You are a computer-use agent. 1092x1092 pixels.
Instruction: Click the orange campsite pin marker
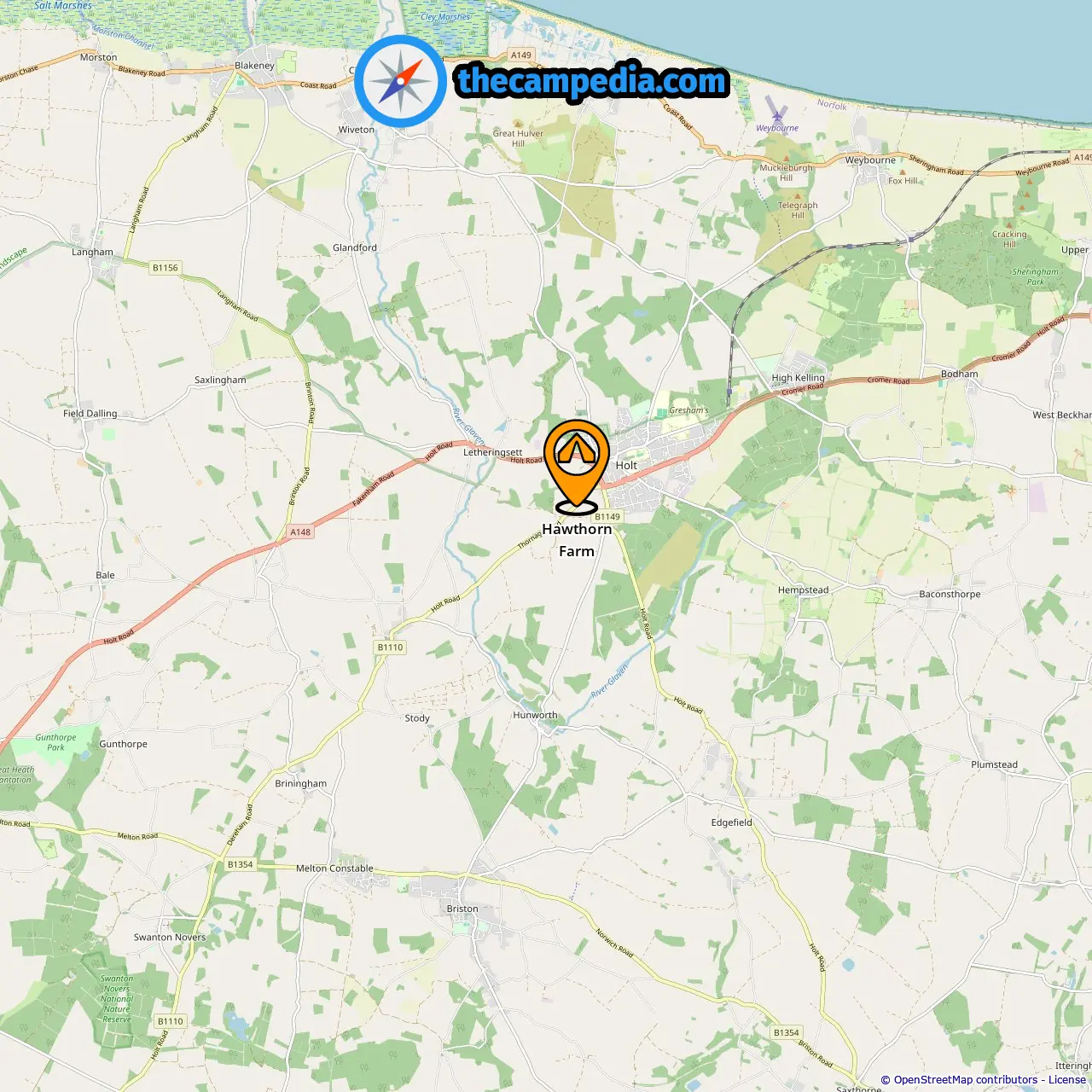coord(577,467)
